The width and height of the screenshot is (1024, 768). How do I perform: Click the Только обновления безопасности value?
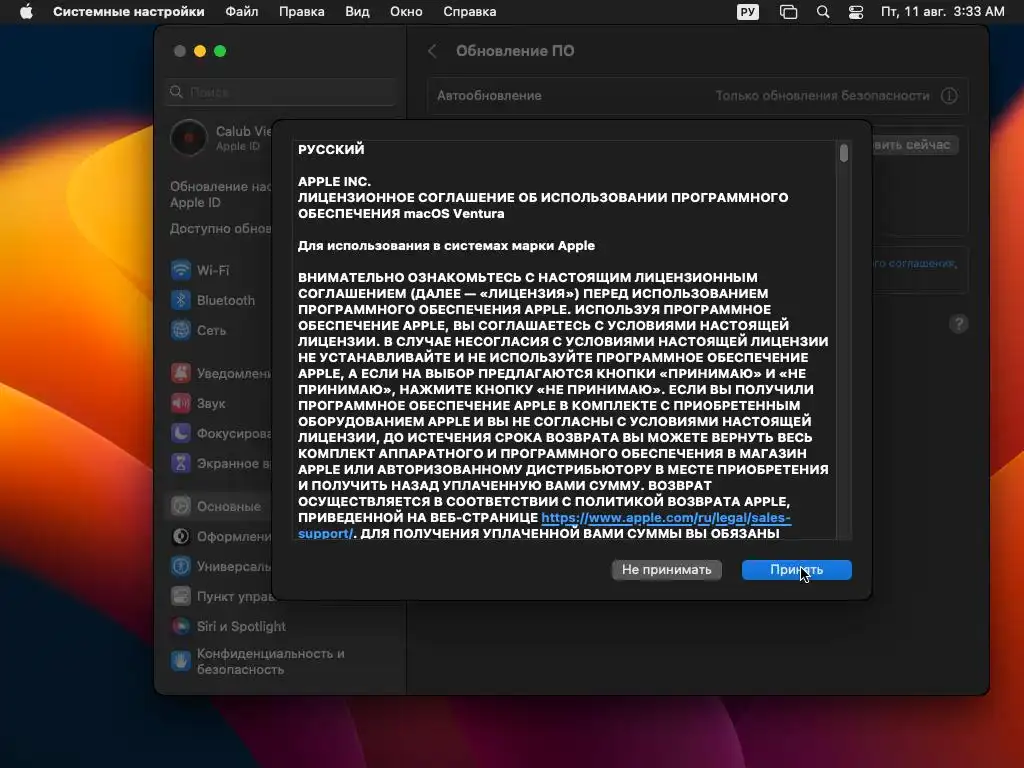point(822,95)
